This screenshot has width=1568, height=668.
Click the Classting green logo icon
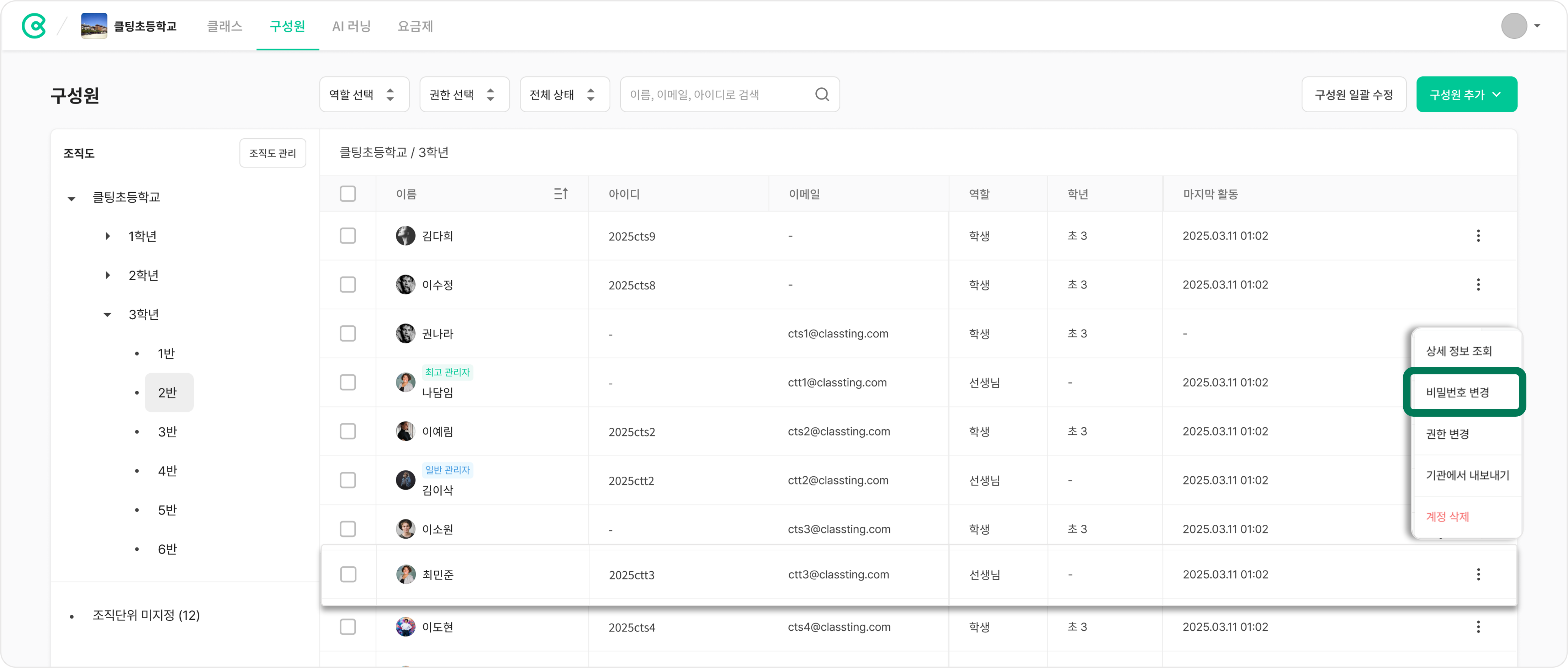[34, 26]
